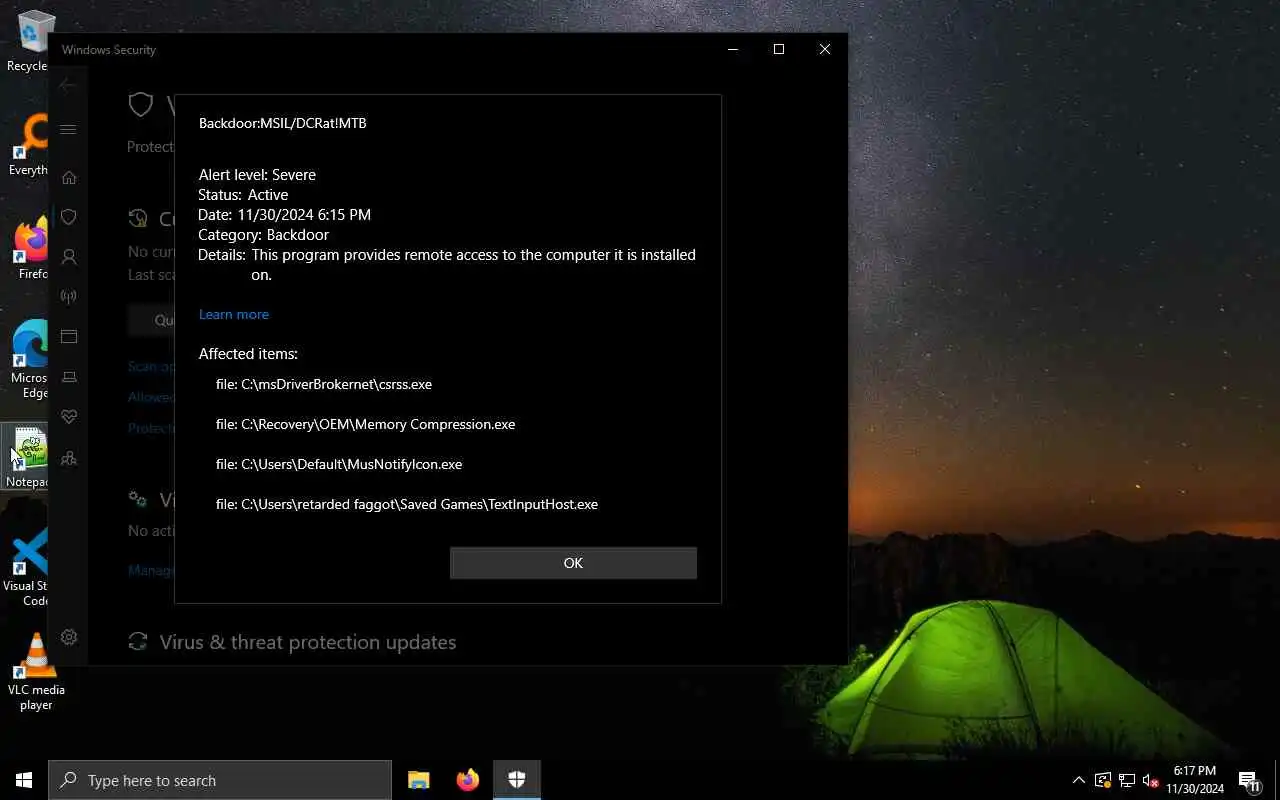Open the Windows Start menu
Screen dimensions: 1280x800
pyautogui.click(x=24, y=780)
